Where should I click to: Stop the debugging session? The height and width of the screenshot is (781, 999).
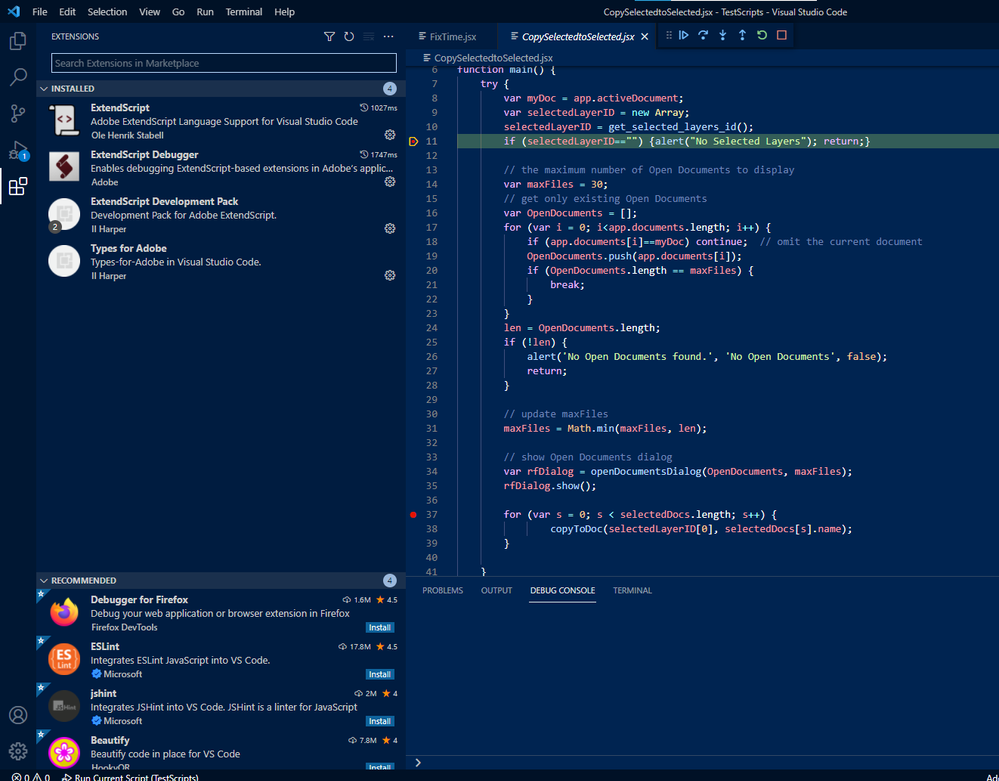point(782,36)
